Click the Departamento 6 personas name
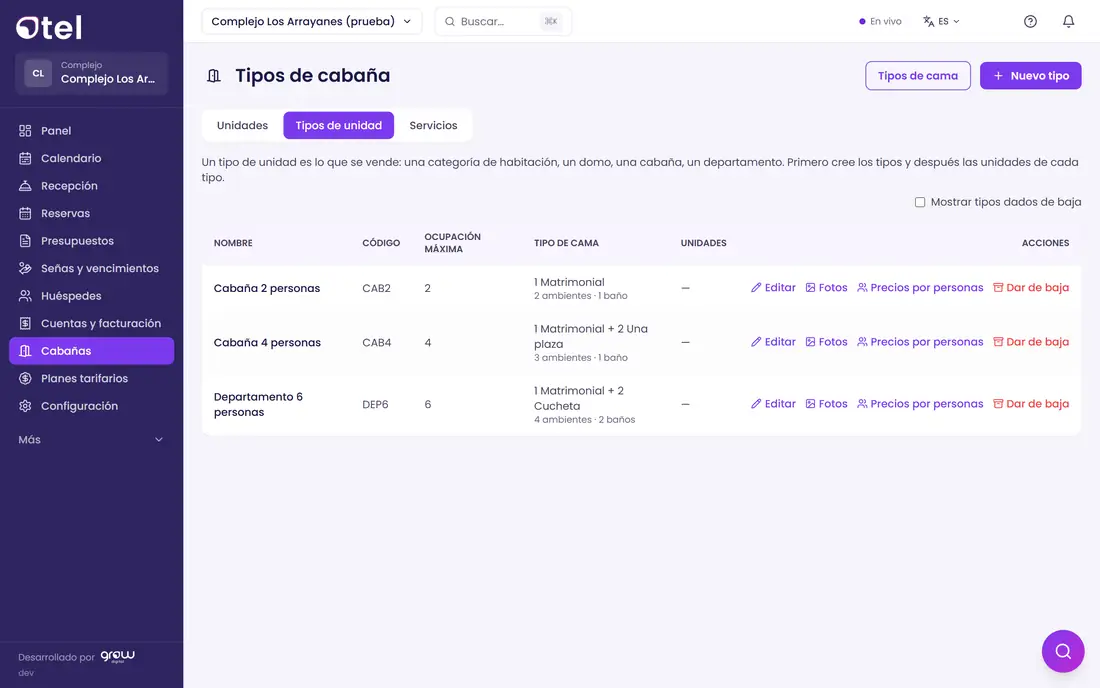 [258, 405]
